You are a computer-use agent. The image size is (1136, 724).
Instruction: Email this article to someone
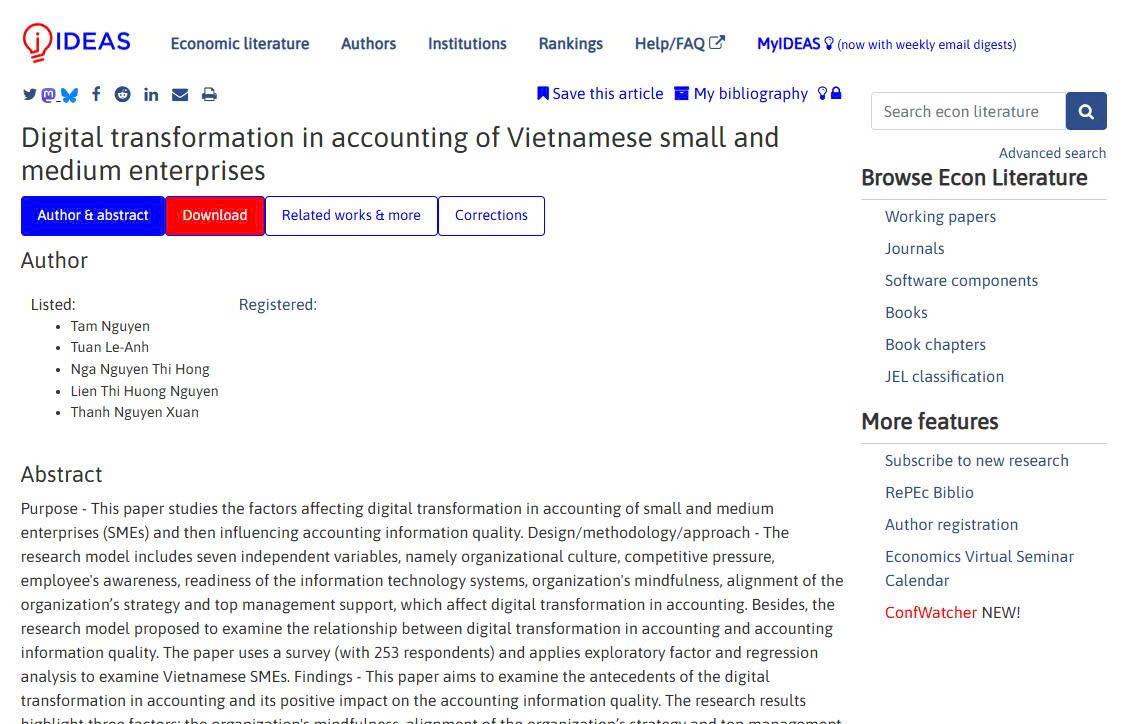click(180, 93)
